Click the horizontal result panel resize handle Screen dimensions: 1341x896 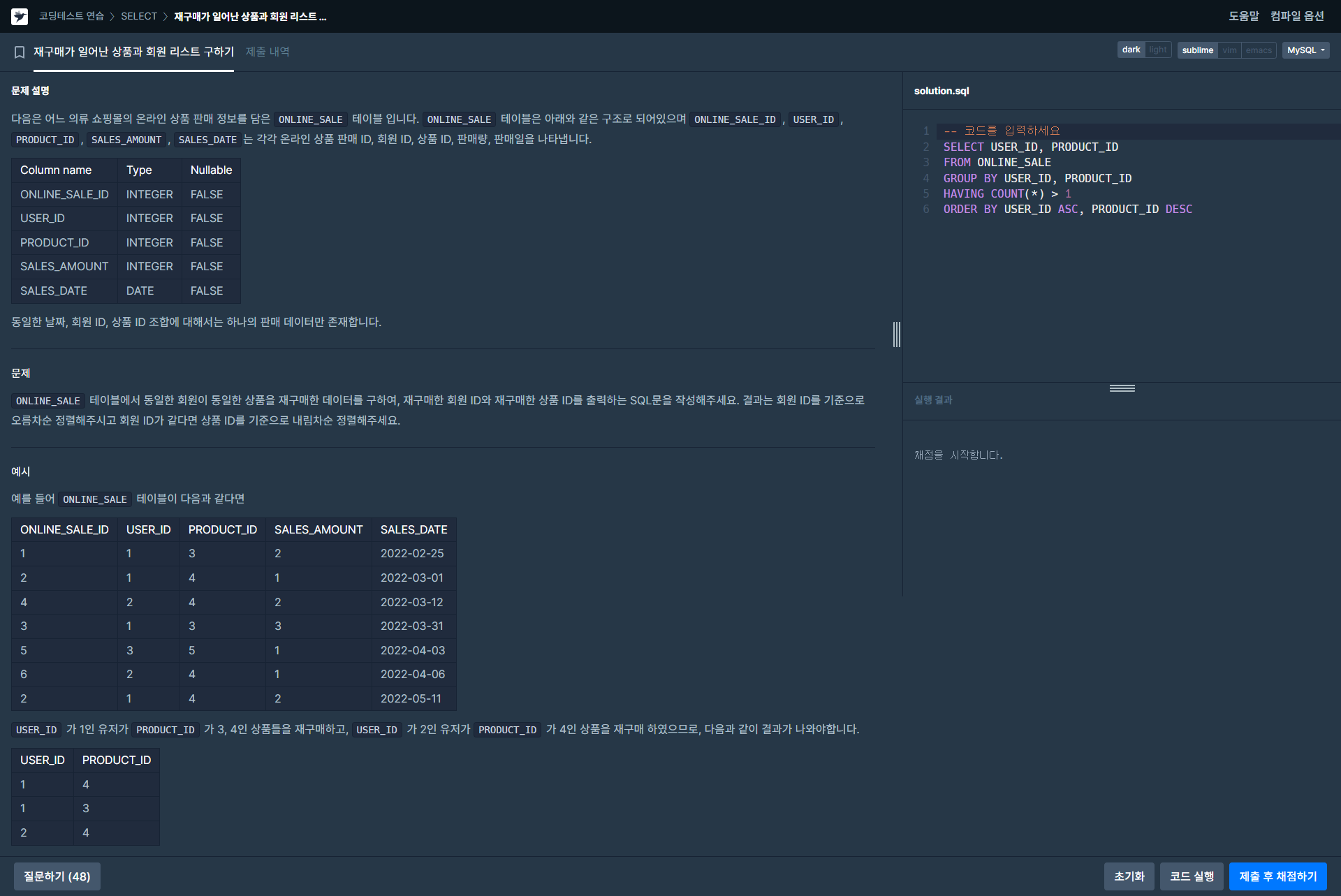point(1122,388)
